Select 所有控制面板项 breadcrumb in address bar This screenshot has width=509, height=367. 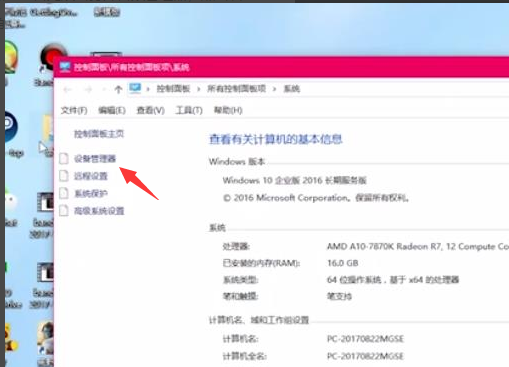point(237,89)
